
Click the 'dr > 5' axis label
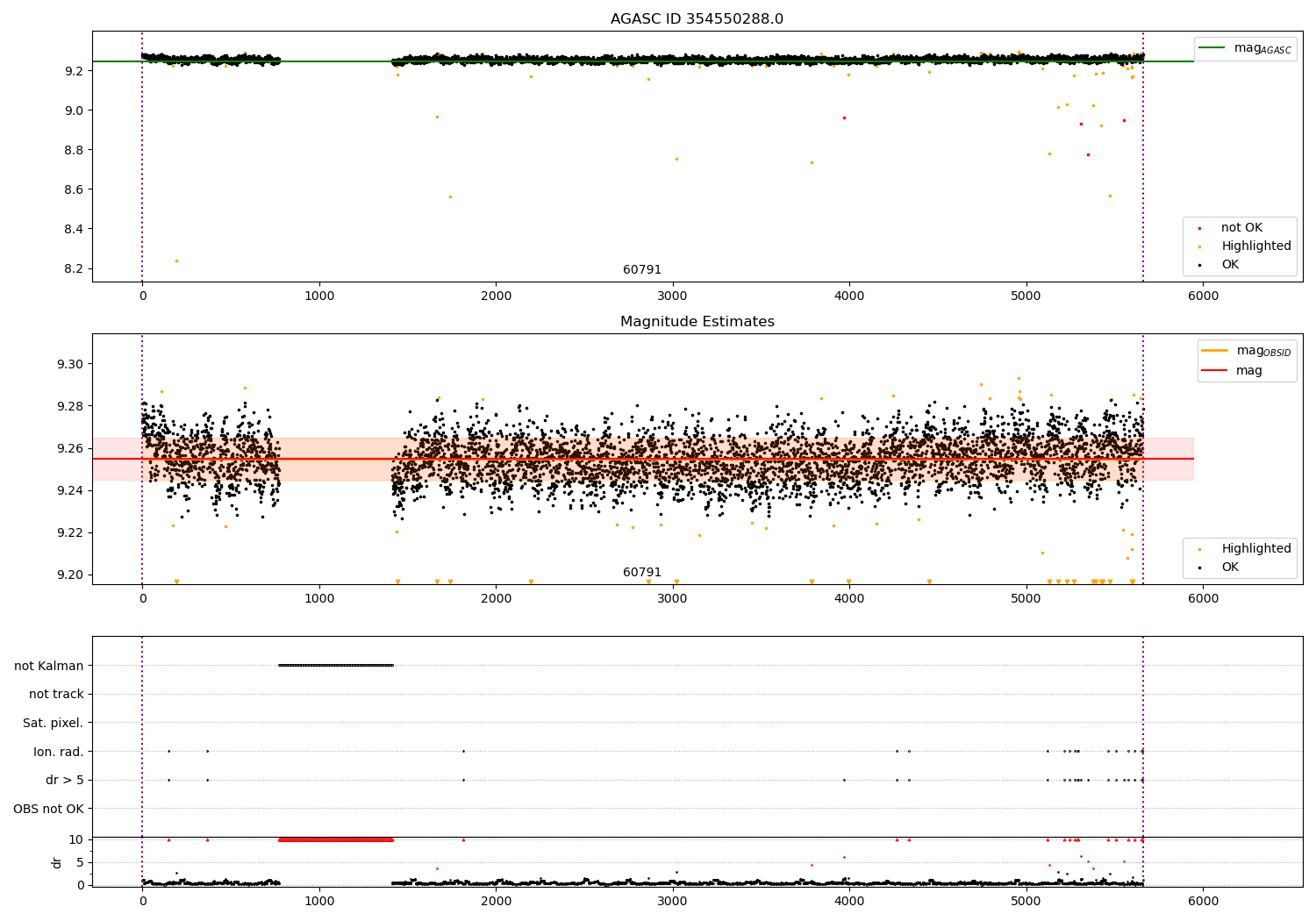point(65,781)
